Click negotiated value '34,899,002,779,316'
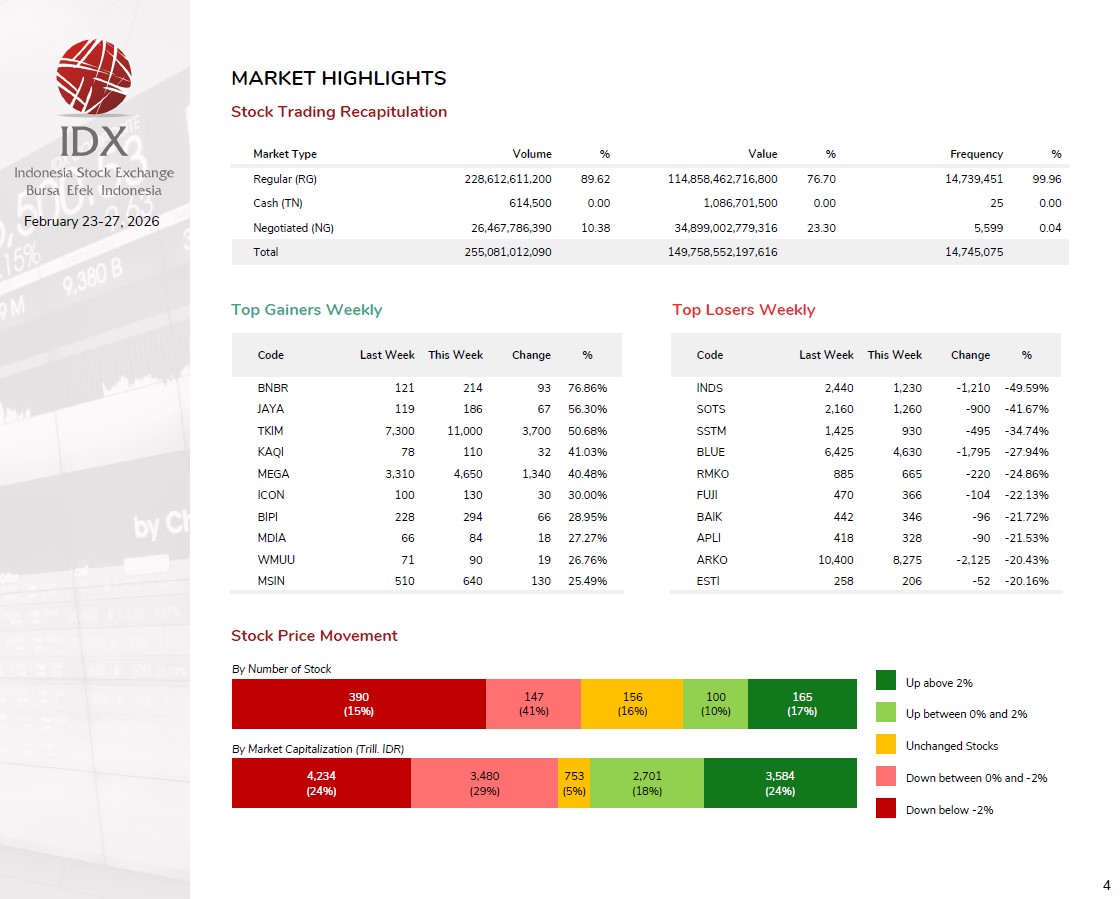The image size is (1120, 899). click(726, 228)
